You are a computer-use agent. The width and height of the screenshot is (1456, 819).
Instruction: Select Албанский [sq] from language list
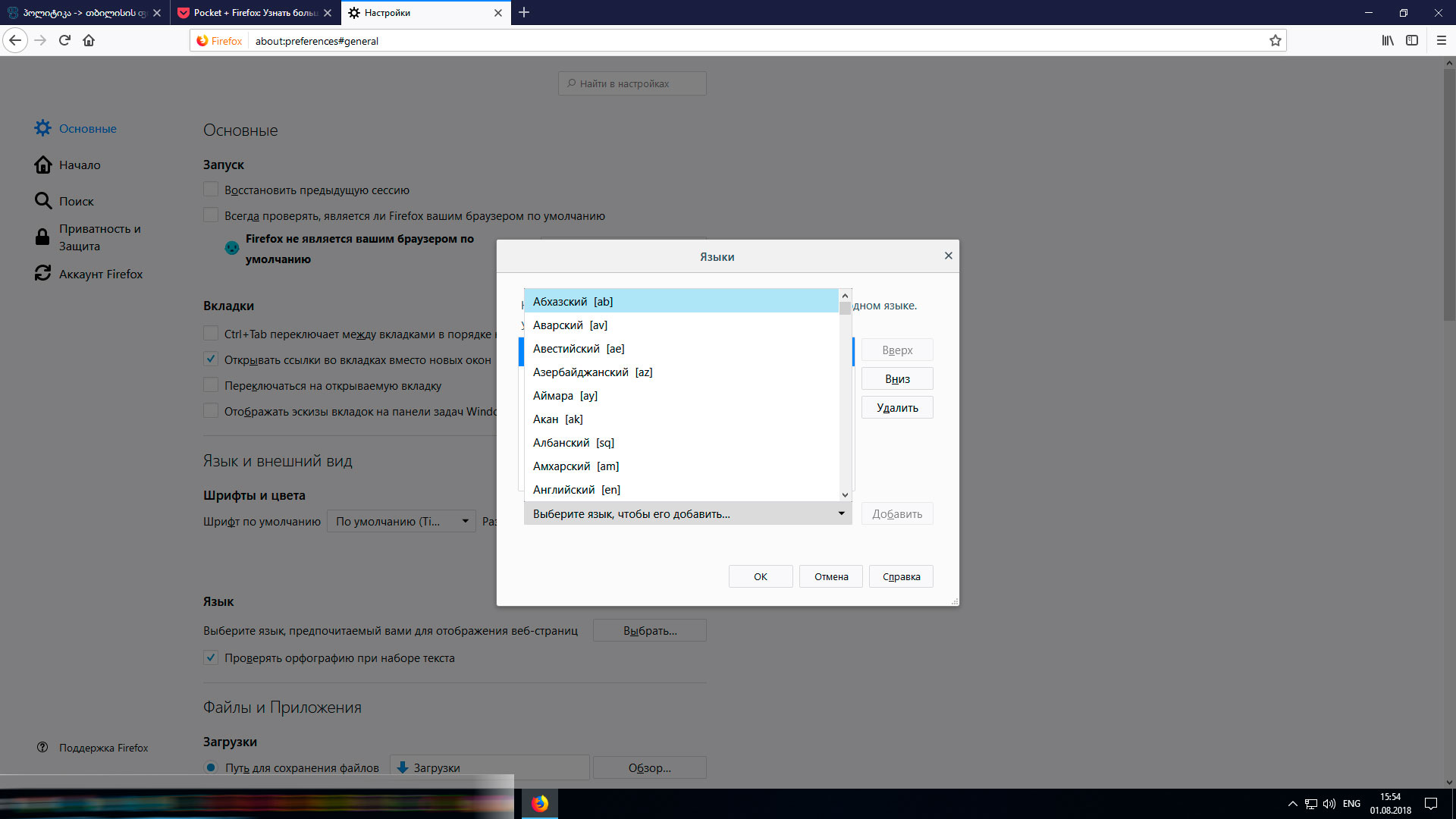click(573, 443)
